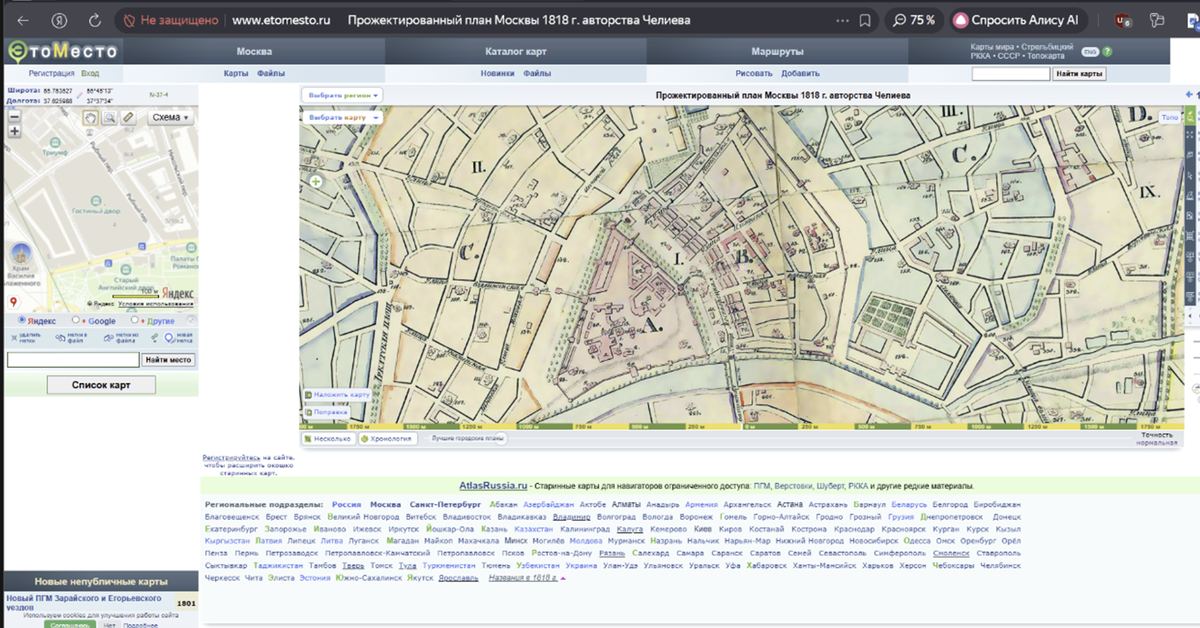The width and height of the screenshot is (1200, 628).
Task: Open Новый ПГМ Зарайского и Егорьевского уездов
Action: pos(84,602)
